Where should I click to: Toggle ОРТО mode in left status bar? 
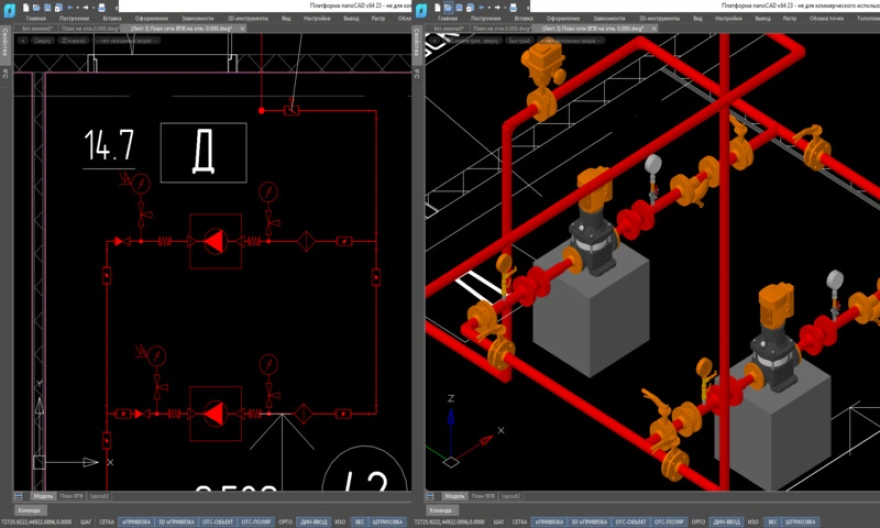286,522
